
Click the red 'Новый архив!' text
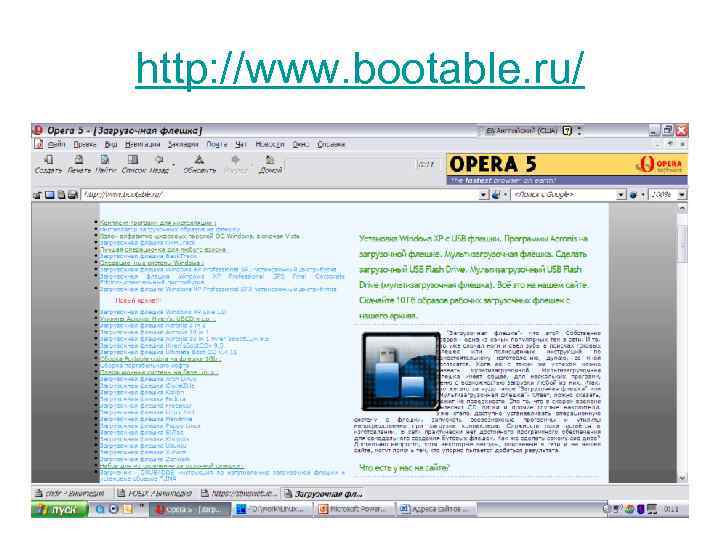[x=137, y=300]
